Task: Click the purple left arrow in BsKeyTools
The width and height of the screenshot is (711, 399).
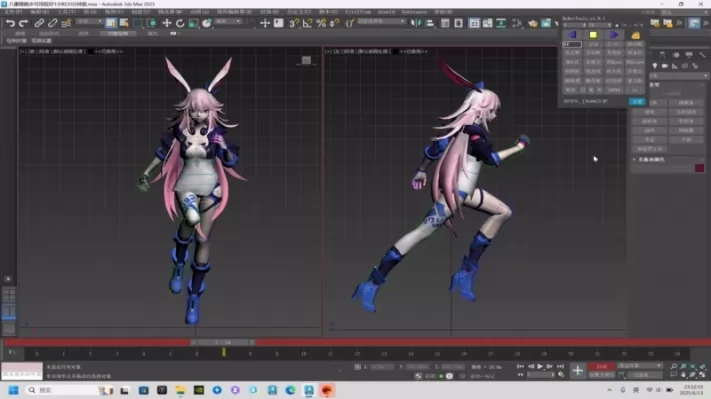Action: 572,35
